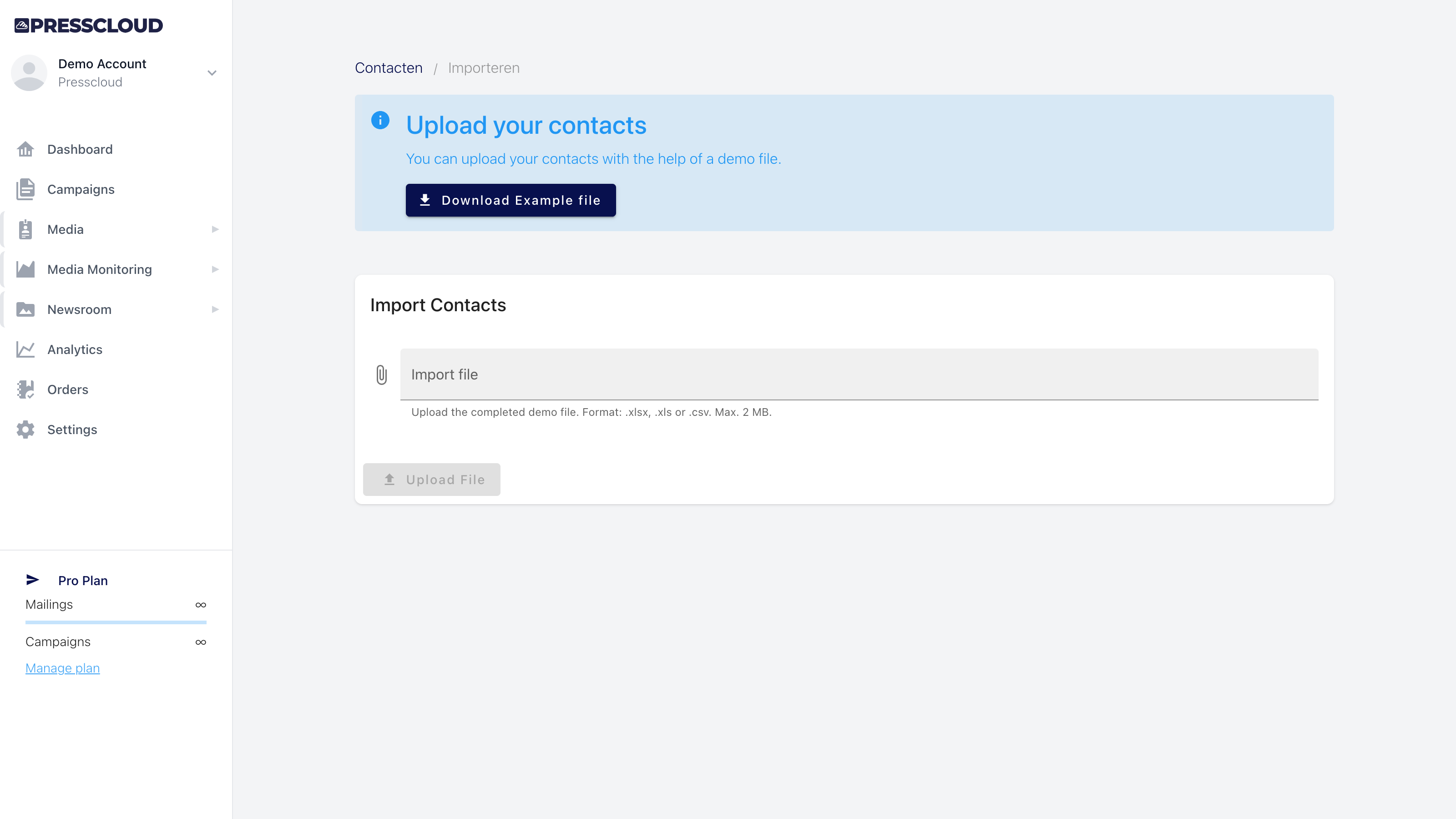Screen dimensions: 1456x819
Task: Follow the Manage plan link
Action: tap(63, 668)
